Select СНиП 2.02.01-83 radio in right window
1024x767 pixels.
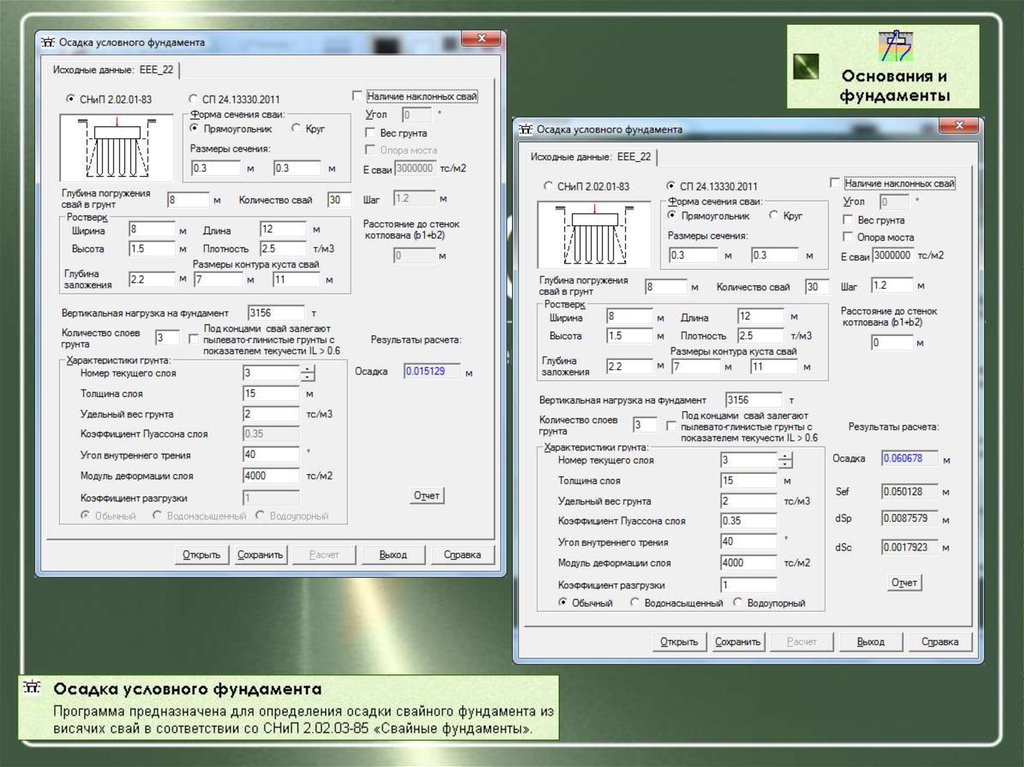click(x=548, y=186)
